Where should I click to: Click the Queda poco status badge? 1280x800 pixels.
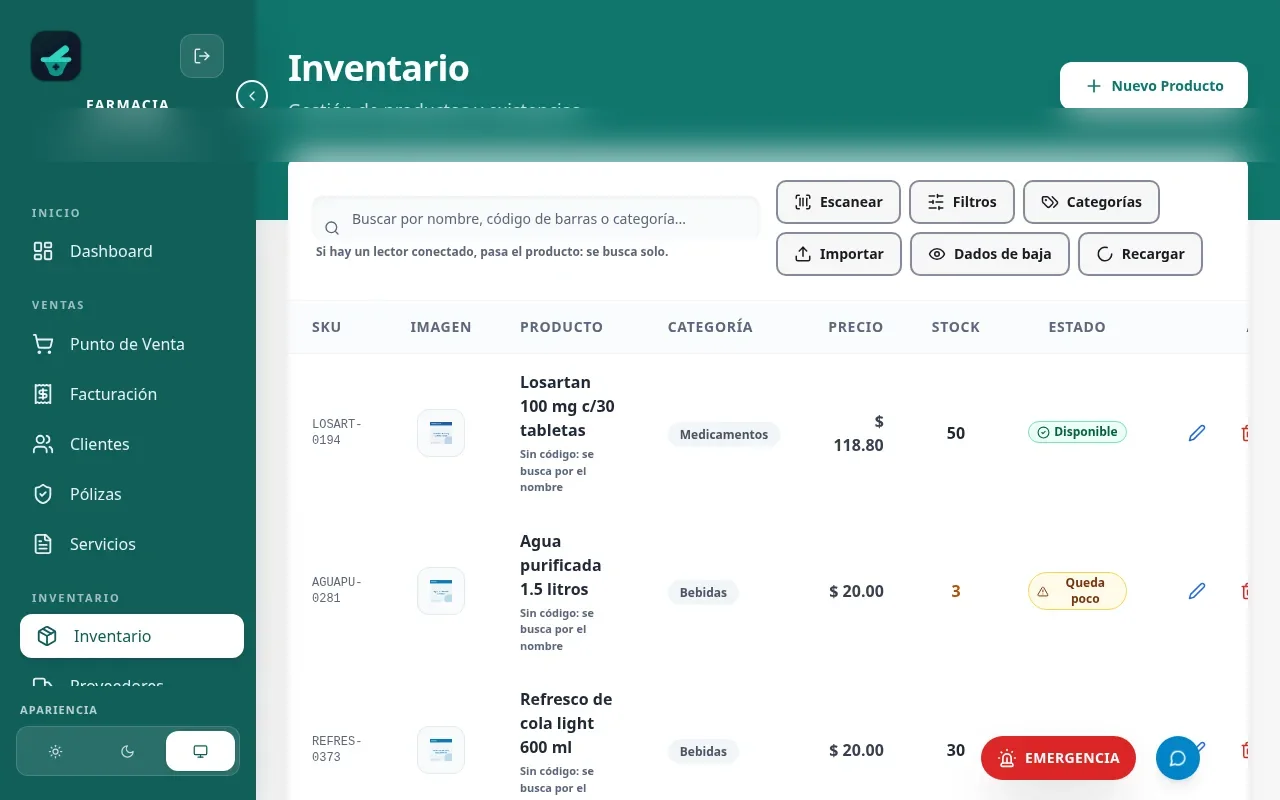tap(1077, 591)
